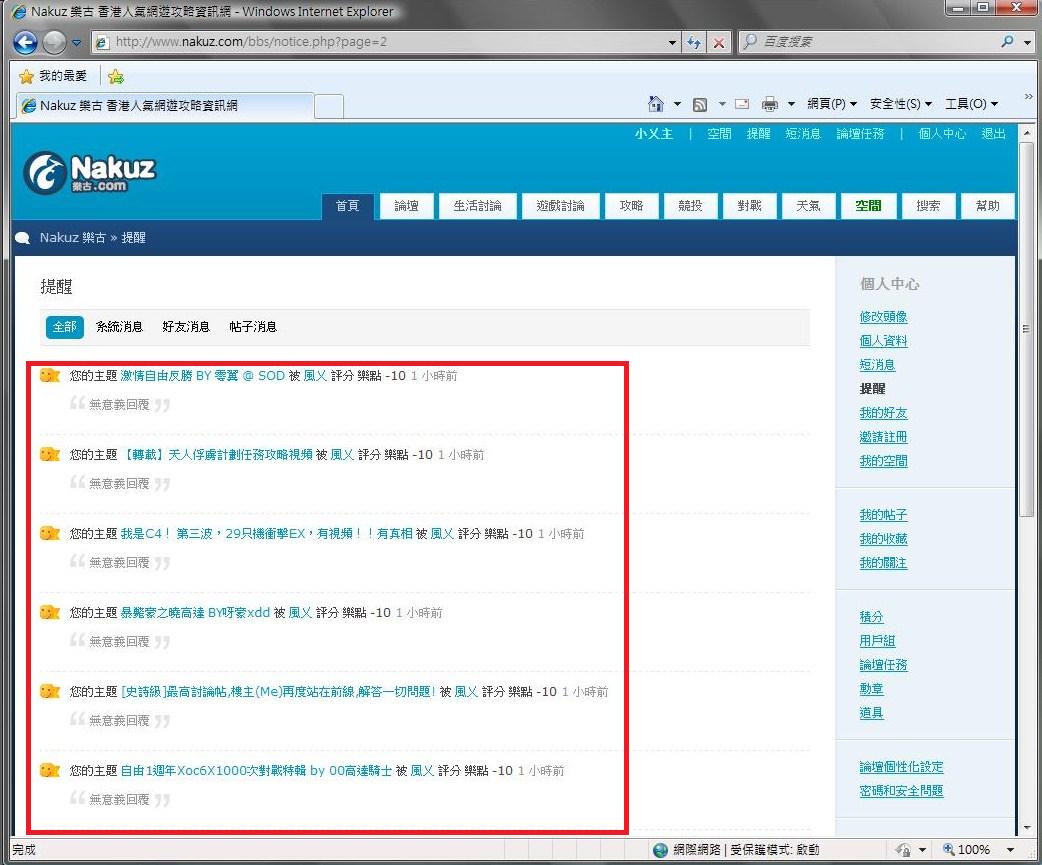Open the 修改頭像 sidebar link
The height and width of the screenshot is (865, 1042).
click(x=883, y=317)
